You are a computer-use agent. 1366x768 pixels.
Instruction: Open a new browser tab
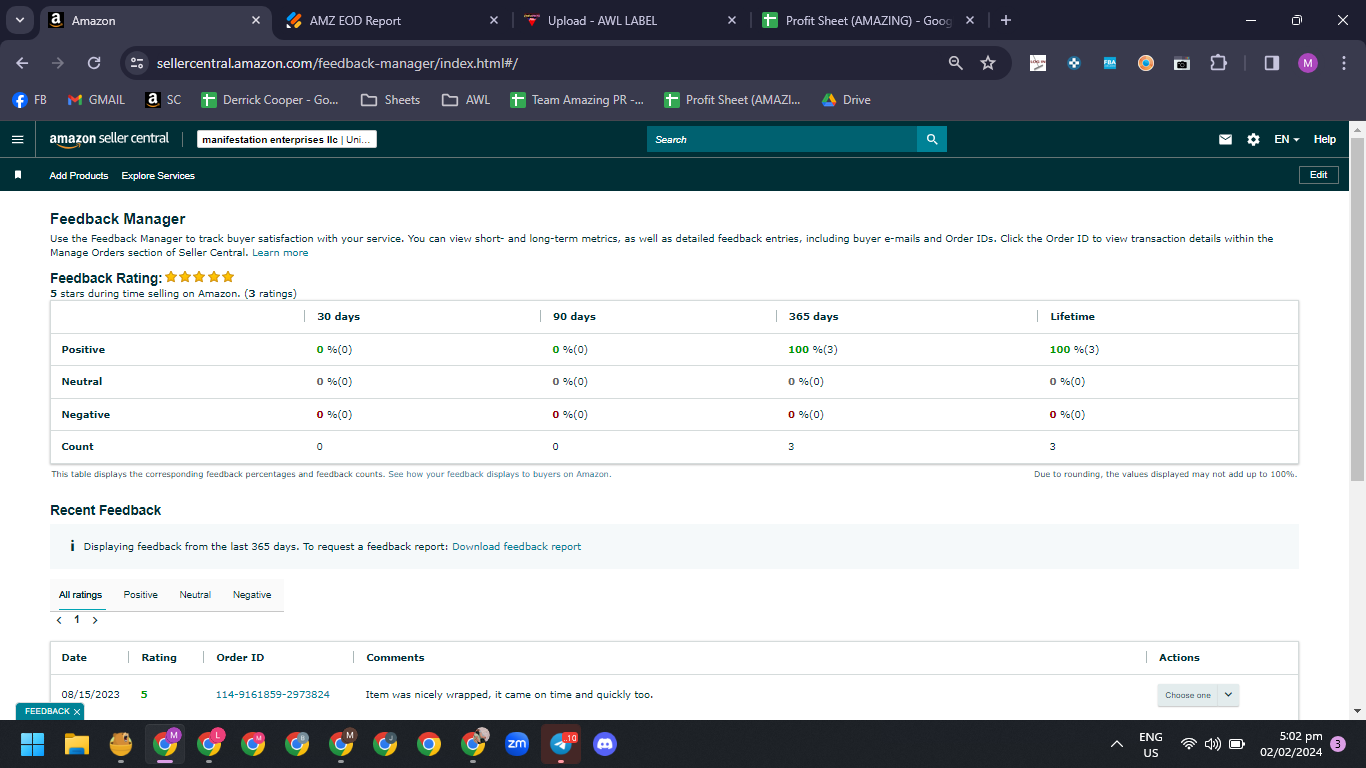click(x=1006, y=20)
